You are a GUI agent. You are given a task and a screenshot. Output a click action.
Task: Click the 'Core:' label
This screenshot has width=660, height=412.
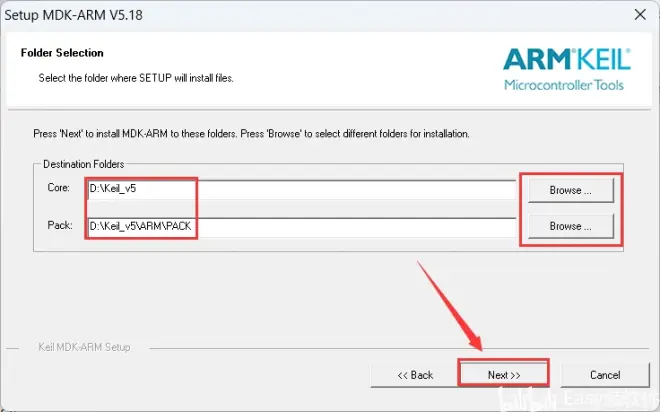(59, 188)
